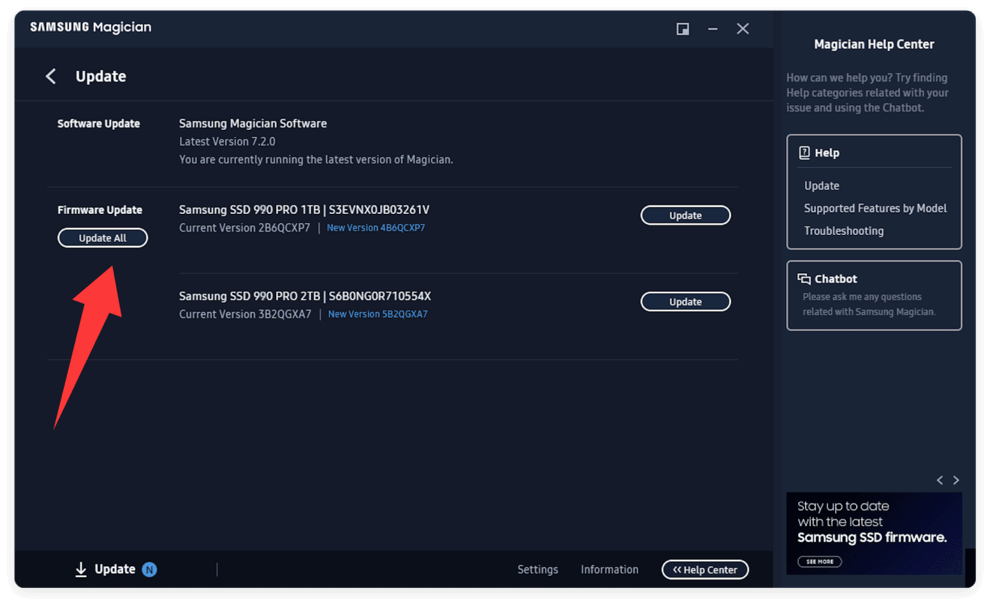Open the Chatbot question panel
Image resolution: width=991 pixels, height=607 pixels.
tap(874, 295)
